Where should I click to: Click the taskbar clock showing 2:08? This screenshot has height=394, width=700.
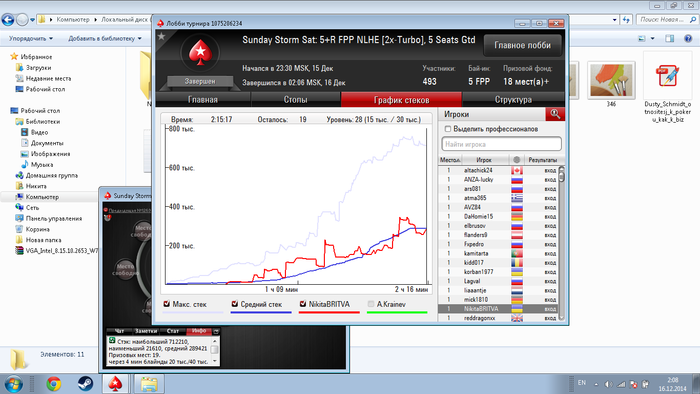coord(674,384)
